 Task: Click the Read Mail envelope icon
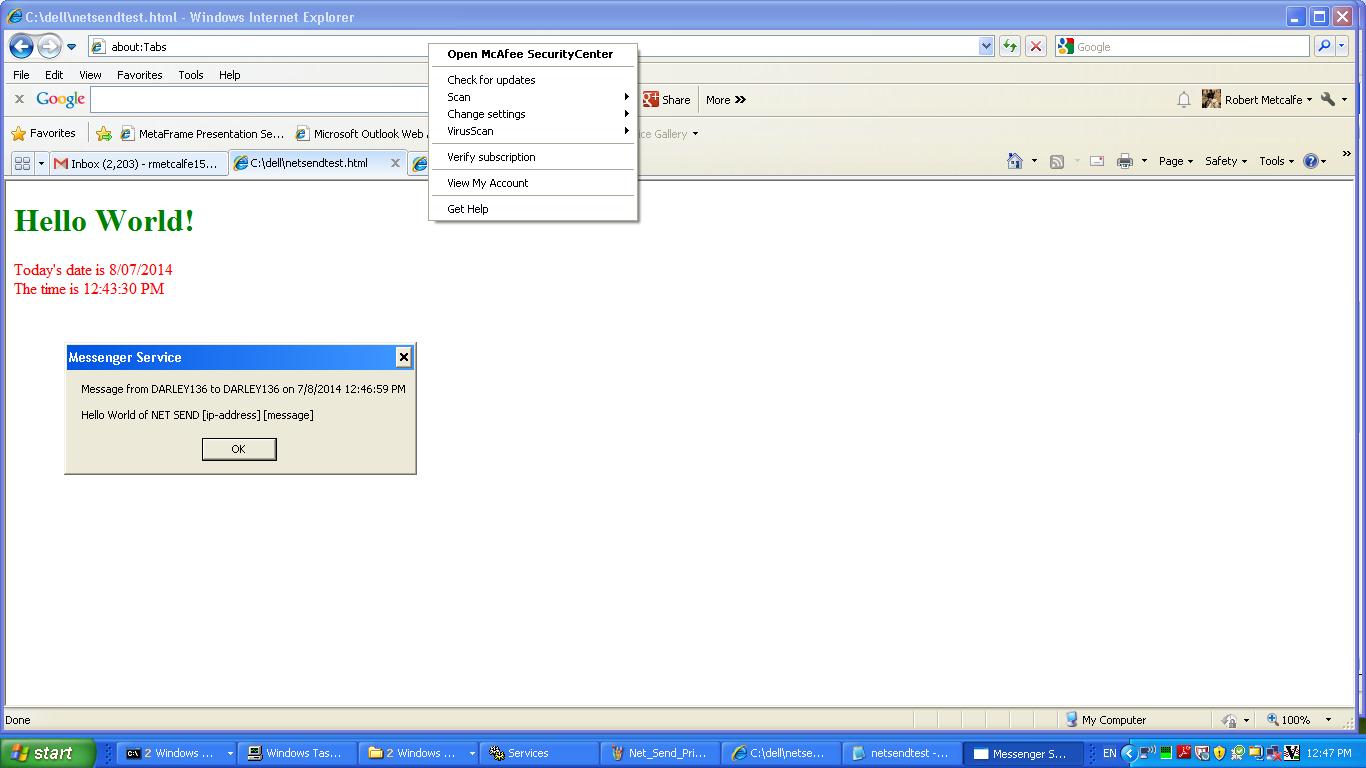point(1097,161)
